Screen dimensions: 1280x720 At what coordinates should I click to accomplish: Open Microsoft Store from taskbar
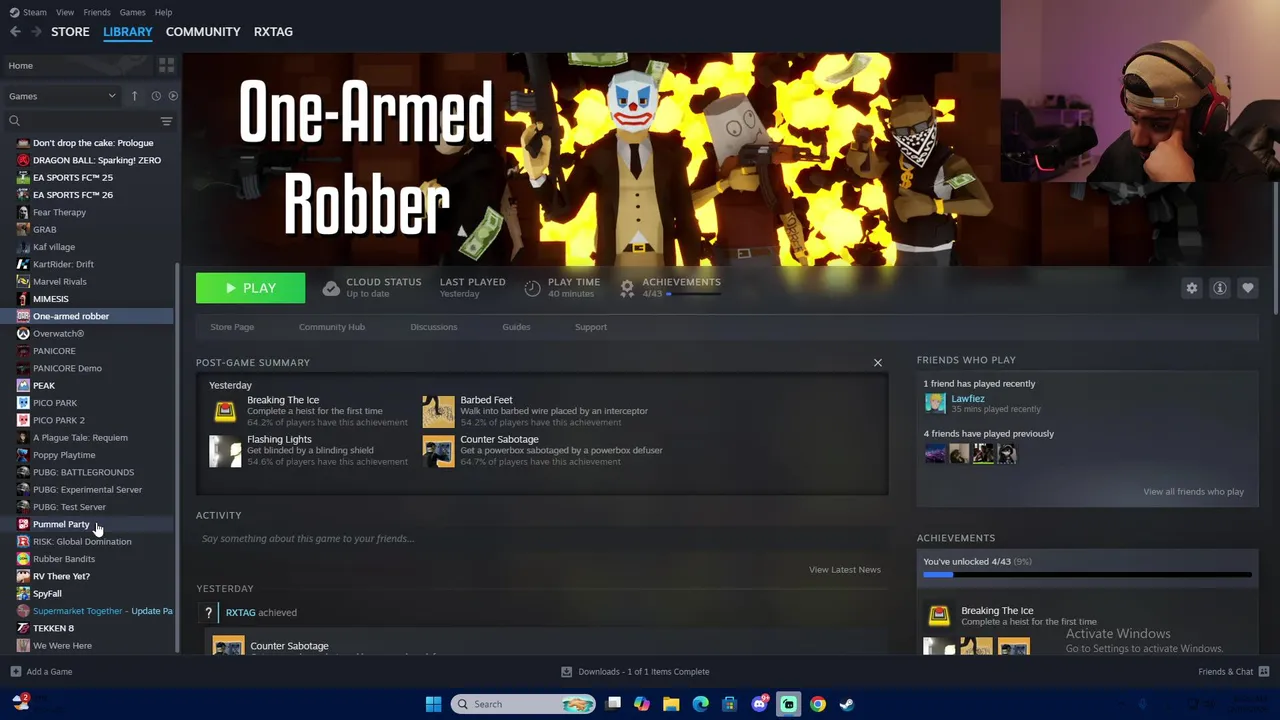click(x=729, y=704)
